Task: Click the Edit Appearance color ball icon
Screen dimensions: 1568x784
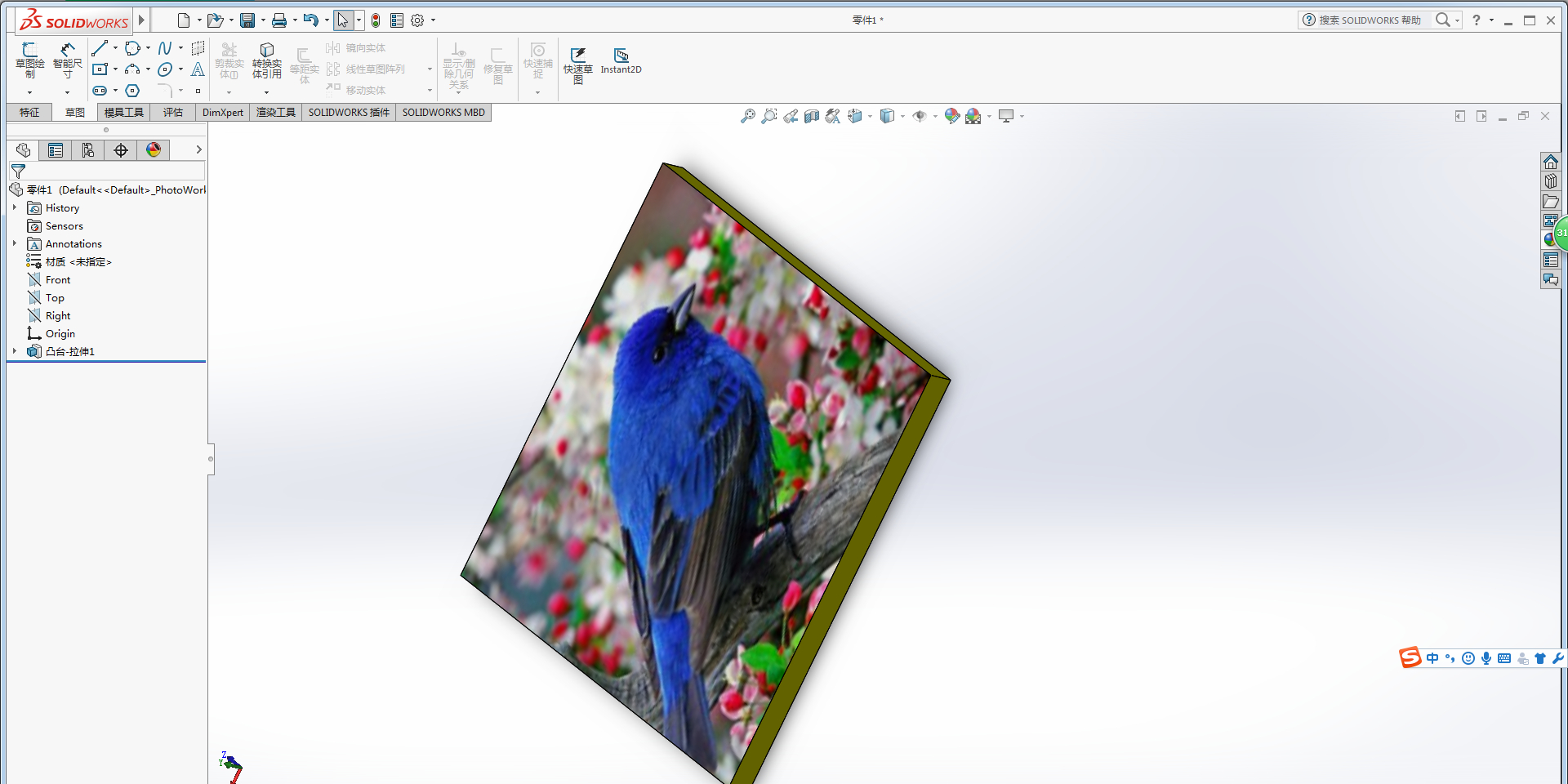Action: click(x=951, y=117)
